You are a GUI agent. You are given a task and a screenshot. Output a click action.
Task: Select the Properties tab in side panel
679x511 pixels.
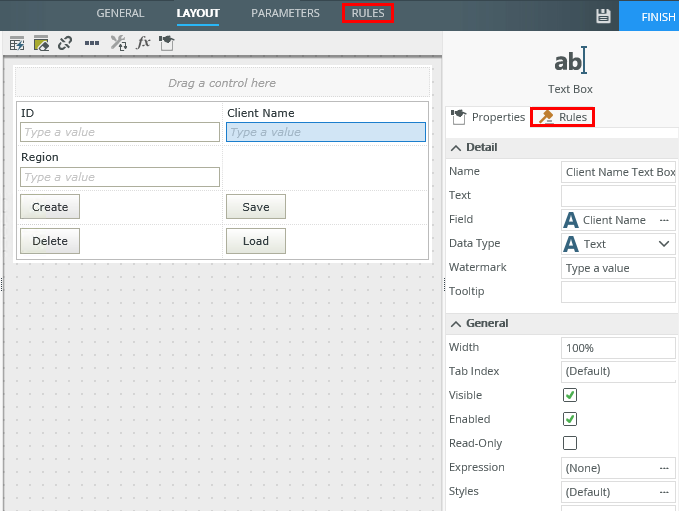click(488, 117)
